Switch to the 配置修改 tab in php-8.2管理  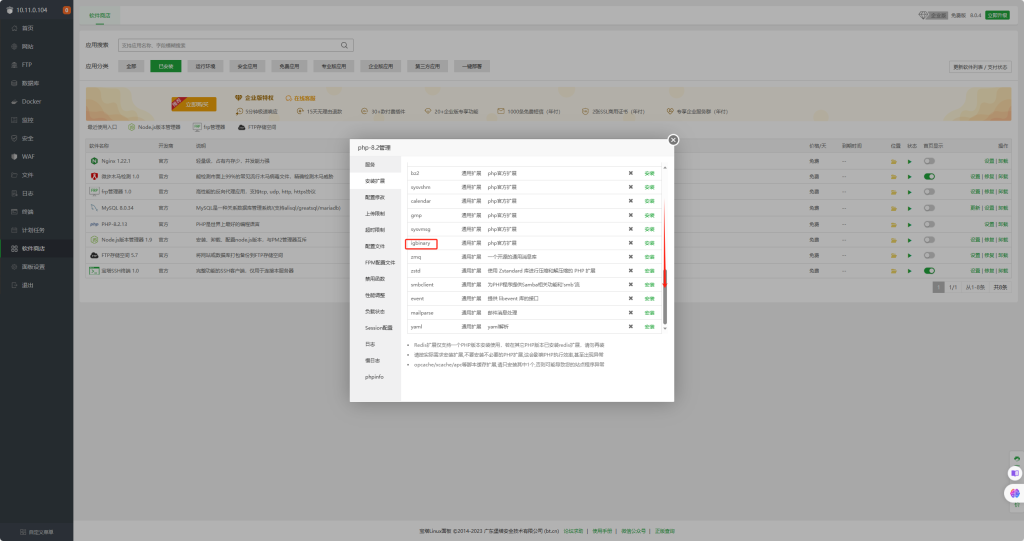point(376,197)
